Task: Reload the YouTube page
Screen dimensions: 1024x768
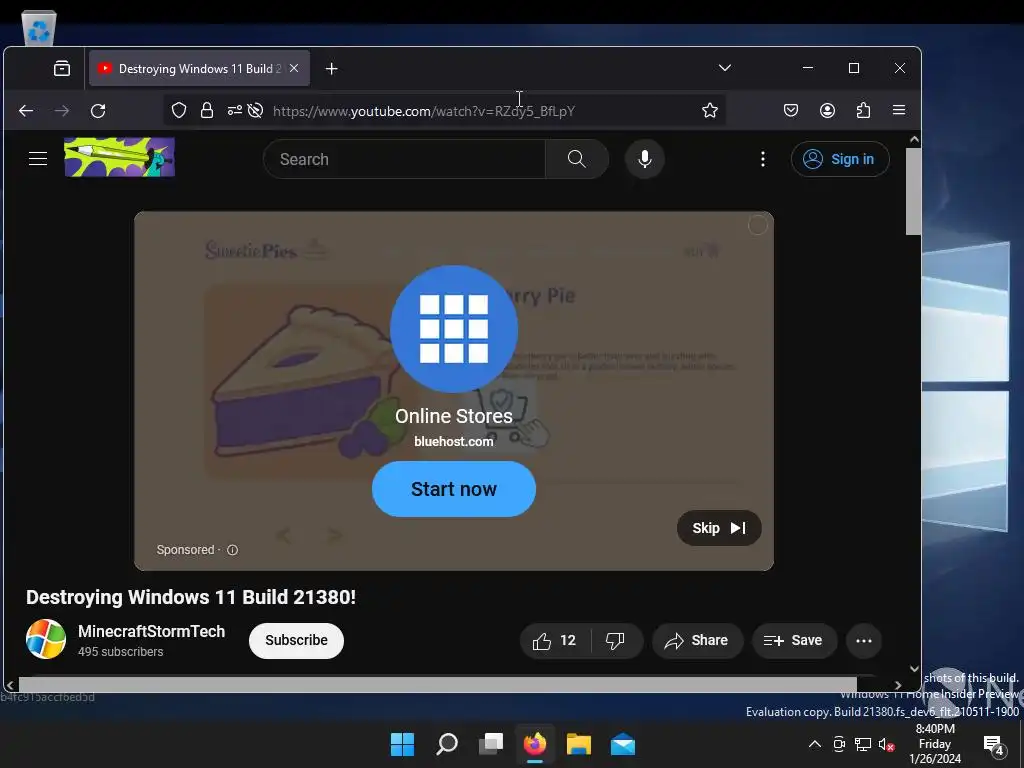Action: tap(98, 111)
